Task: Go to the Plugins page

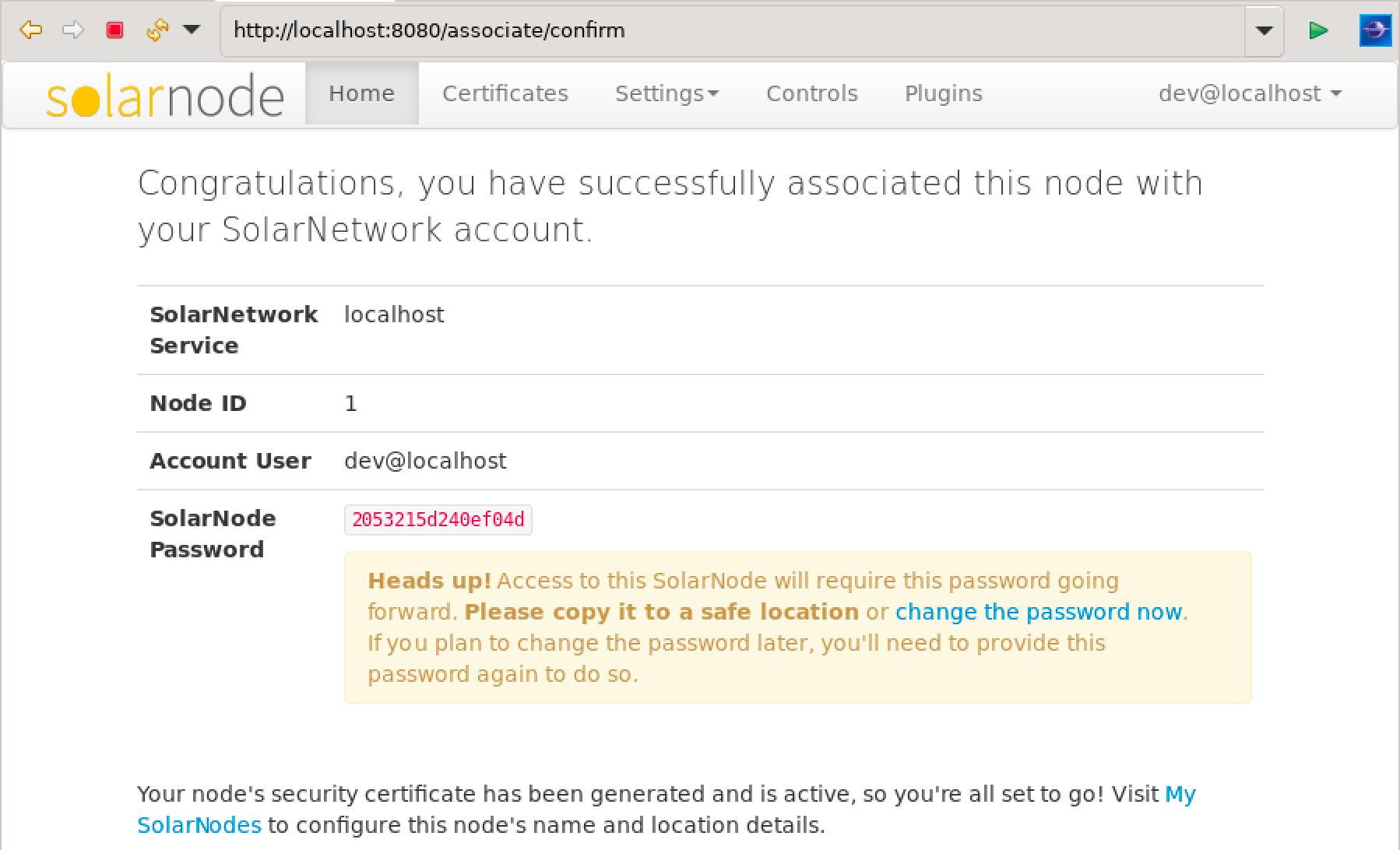Action: coord(942,93)
